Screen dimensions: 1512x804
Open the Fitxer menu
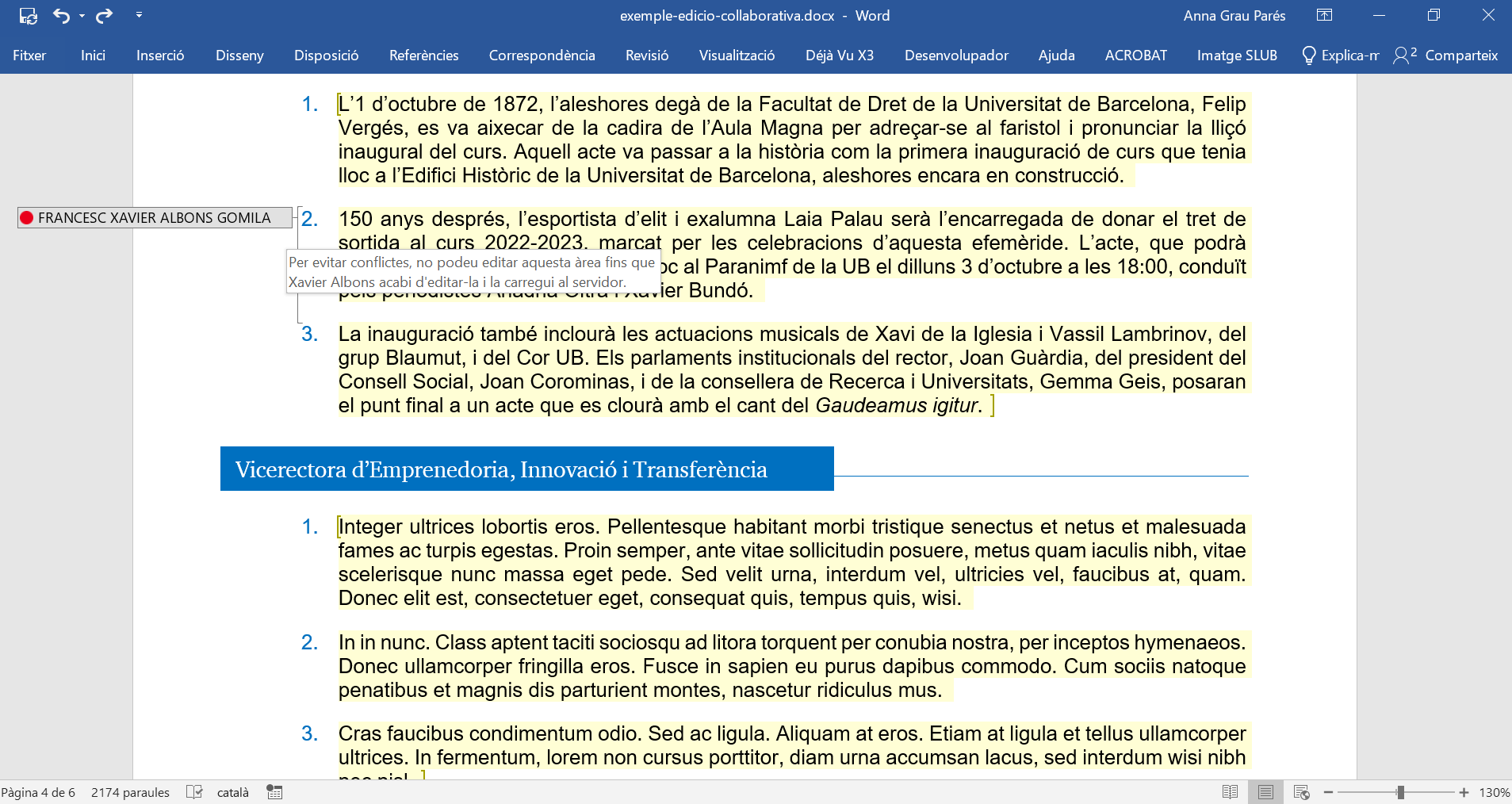[x=29, y=56]
